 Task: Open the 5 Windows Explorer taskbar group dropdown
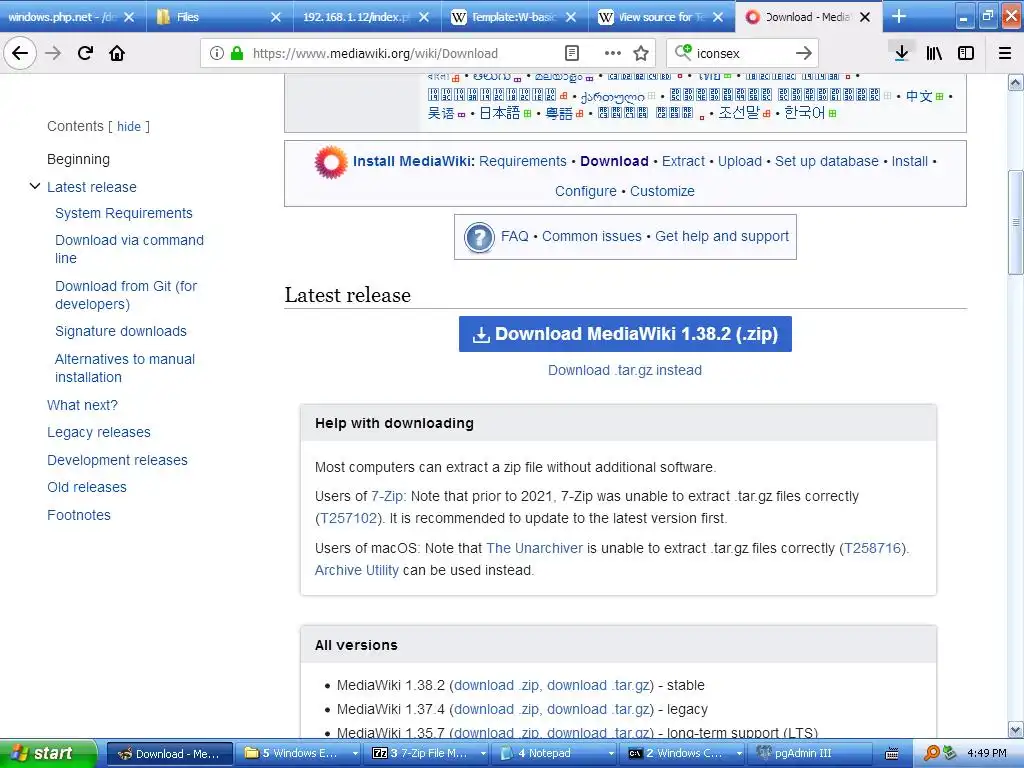click(x=355, y=754)
